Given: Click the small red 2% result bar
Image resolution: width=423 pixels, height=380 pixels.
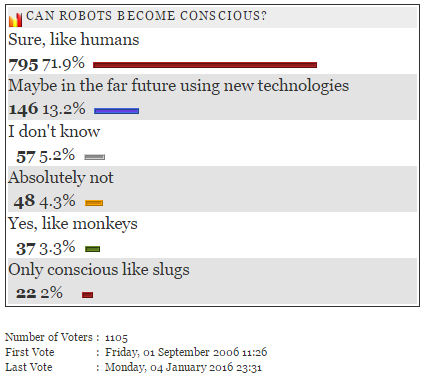Looking at the screenshot, I should pyautogui.click(x=87, y=295).
